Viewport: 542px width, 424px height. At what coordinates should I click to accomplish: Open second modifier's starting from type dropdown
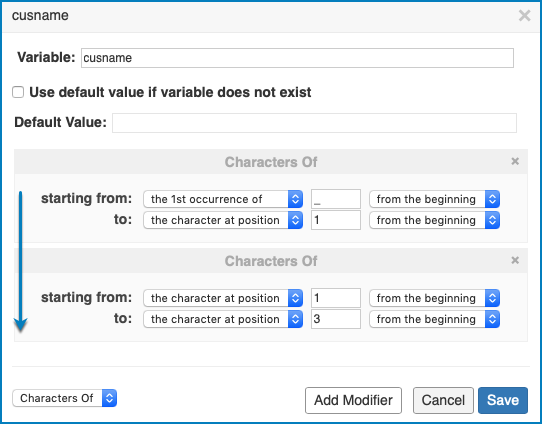tap(223, 298)
